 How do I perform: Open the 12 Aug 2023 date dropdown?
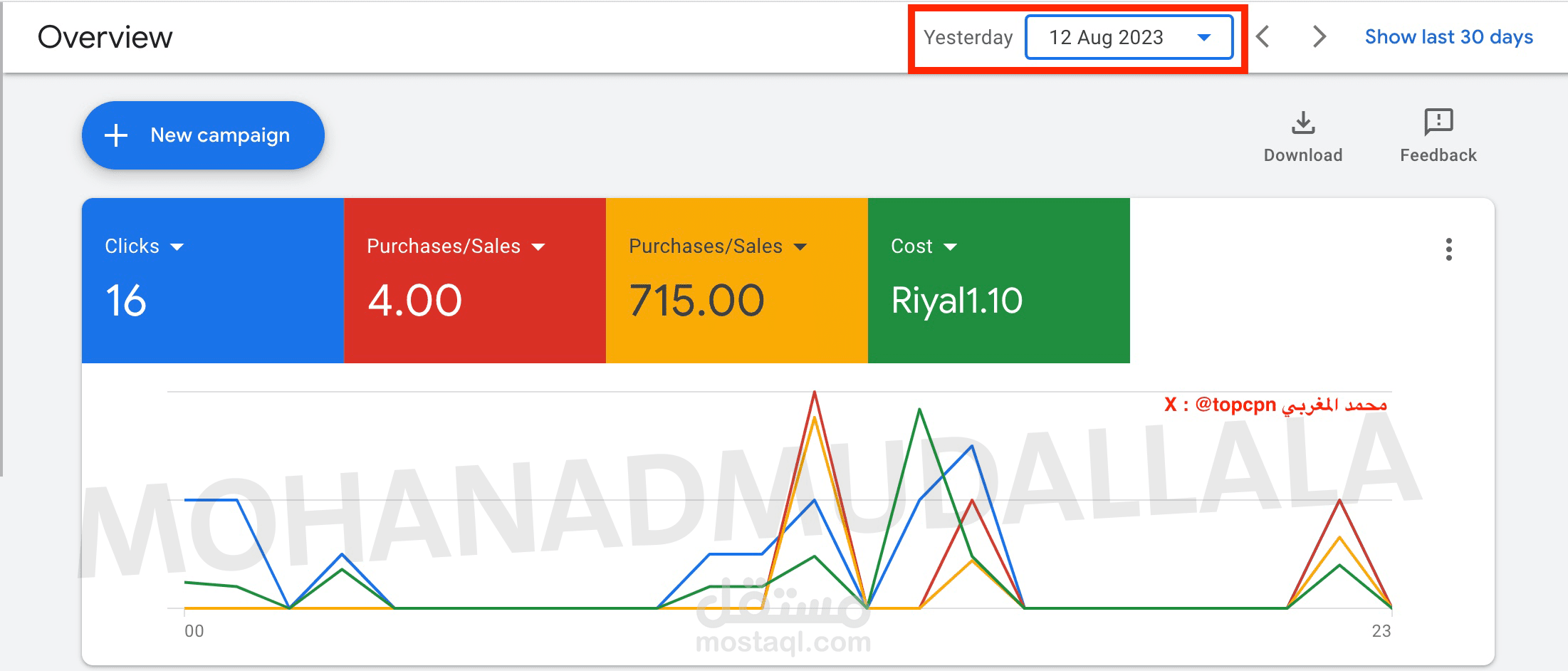click(1129, 37)
